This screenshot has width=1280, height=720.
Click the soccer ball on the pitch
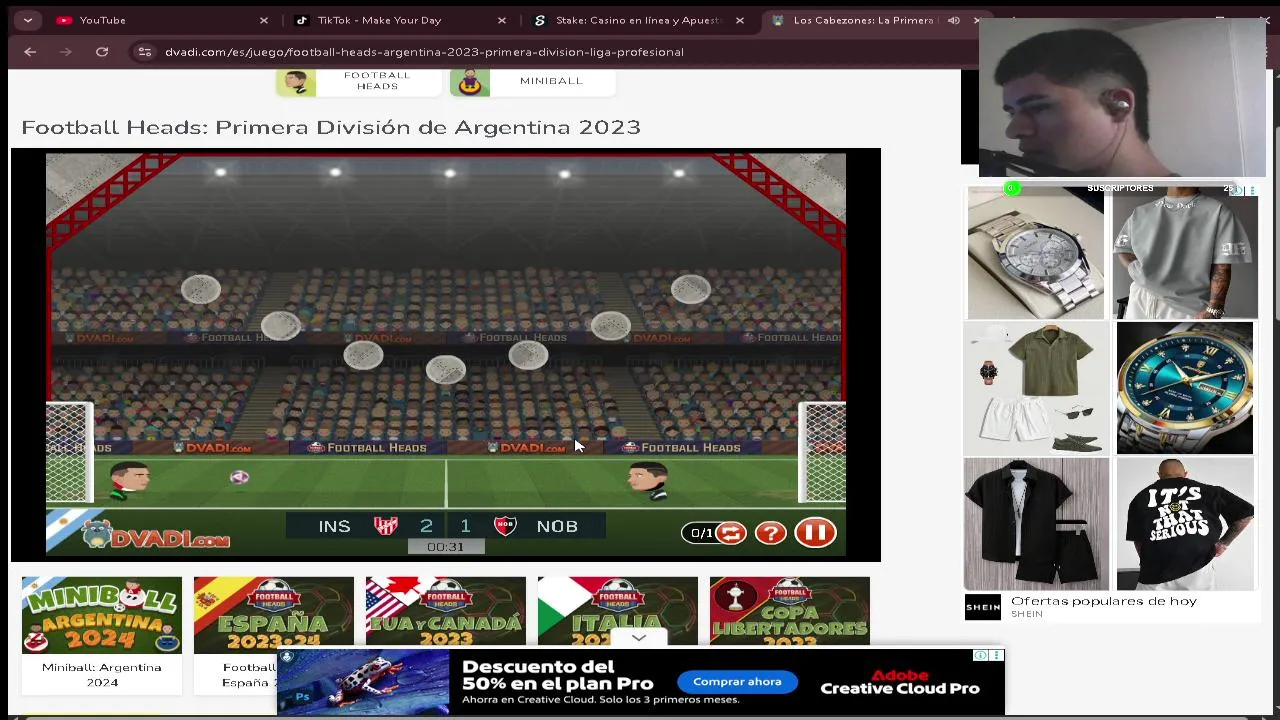239,477
